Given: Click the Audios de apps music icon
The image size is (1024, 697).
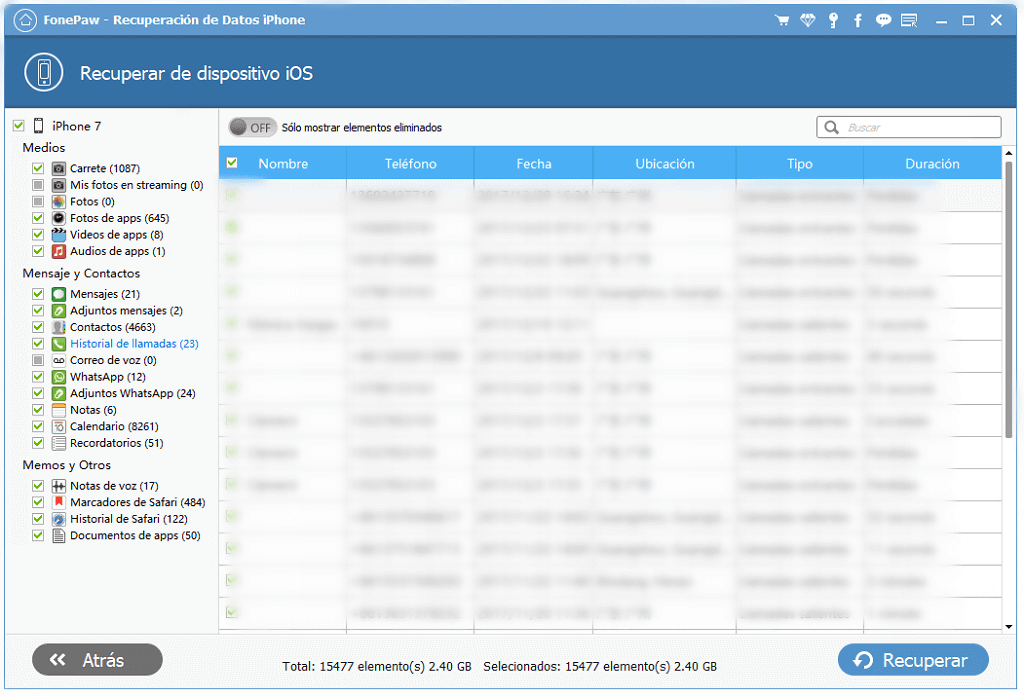Looking at the screenshot, I should [59, 251].
